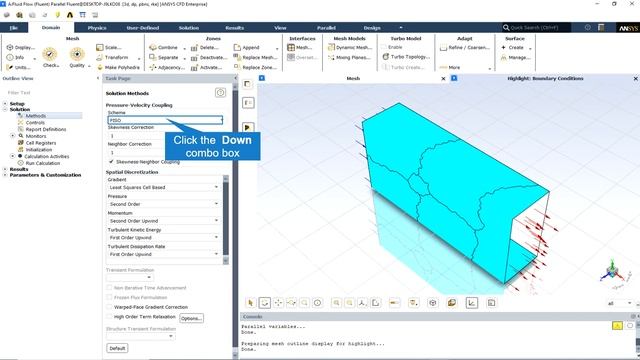Open Mixing Planes
The image size is (640, 360).
(x=349, y=58)
